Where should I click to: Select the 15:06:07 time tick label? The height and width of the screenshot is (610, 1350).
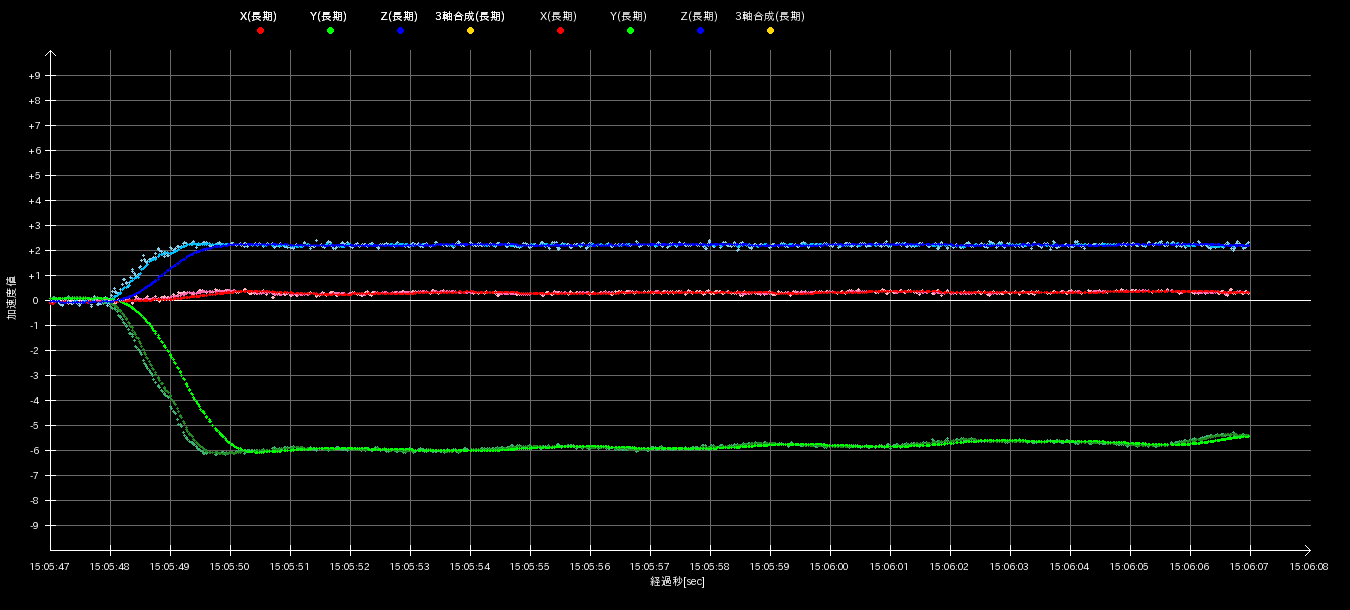pyautogui.click(x=1250, y=566)
